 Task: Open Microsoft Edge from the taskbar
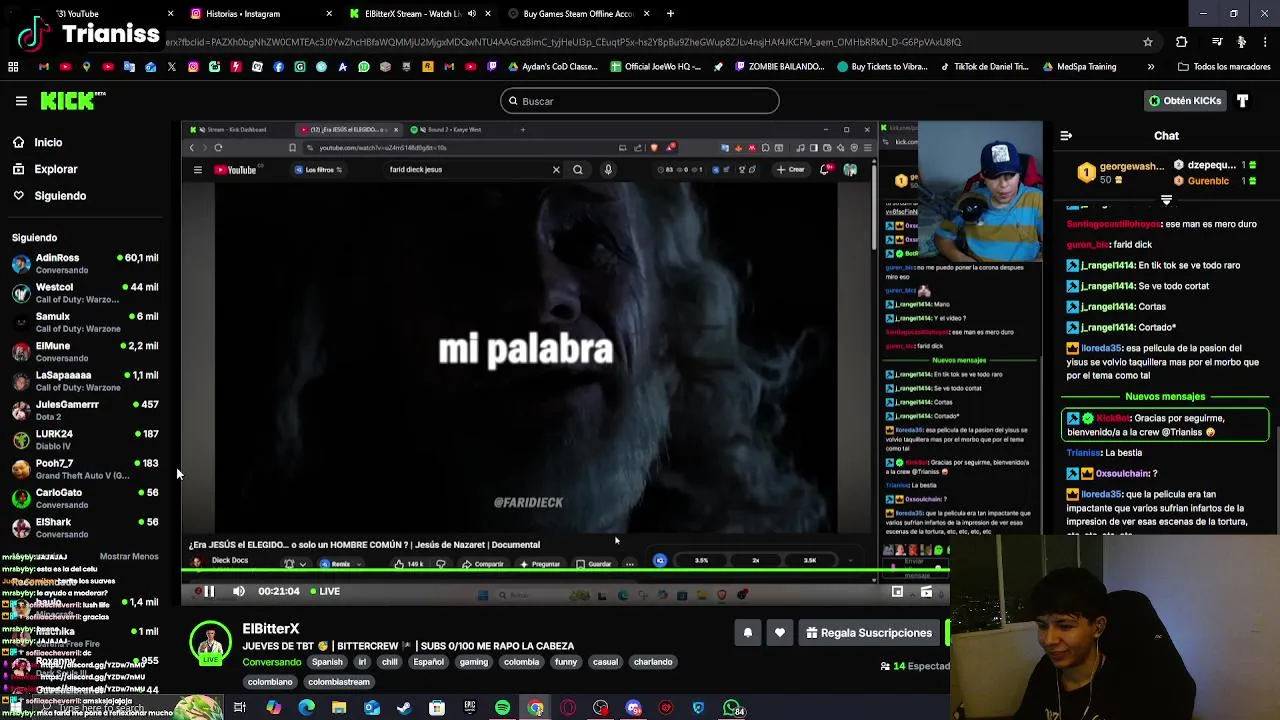click(x=306, y=708)
